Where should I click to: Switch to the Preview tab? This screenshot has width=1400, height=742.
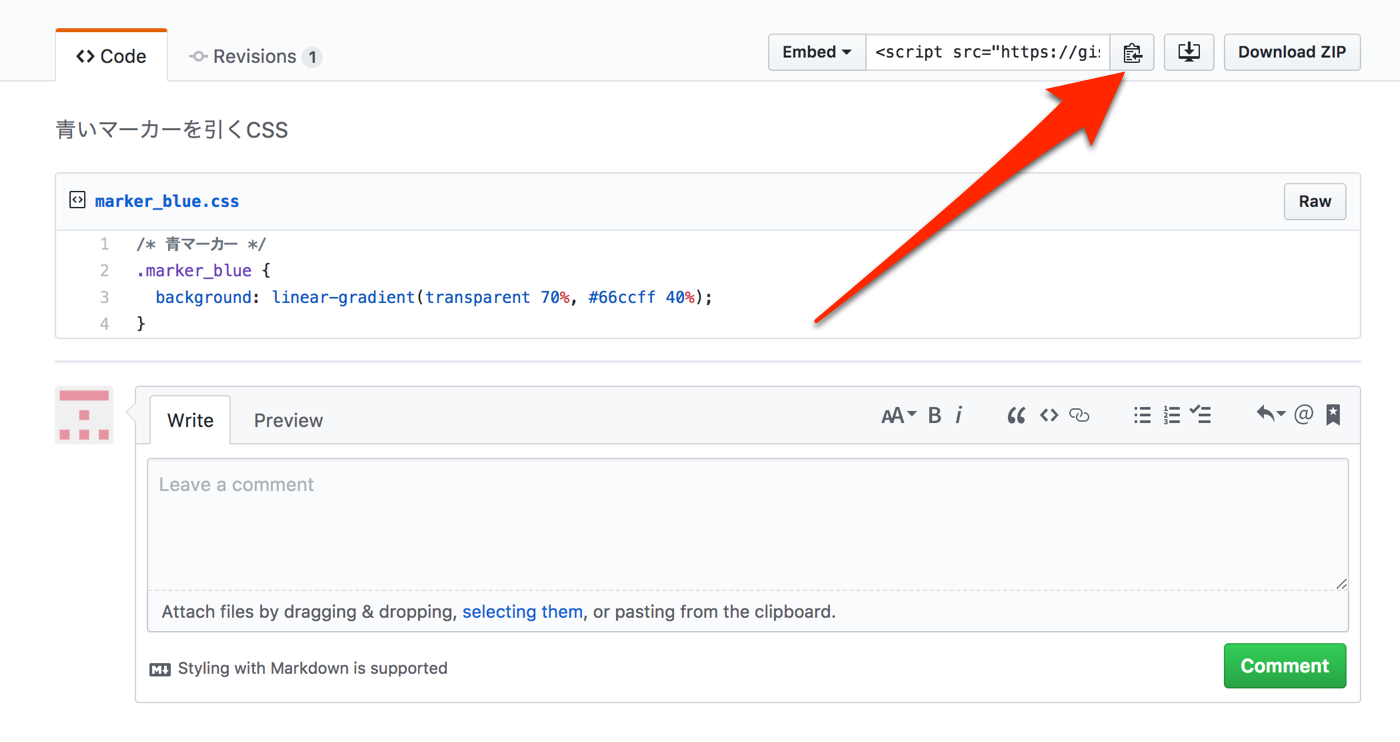coord(288,421)
